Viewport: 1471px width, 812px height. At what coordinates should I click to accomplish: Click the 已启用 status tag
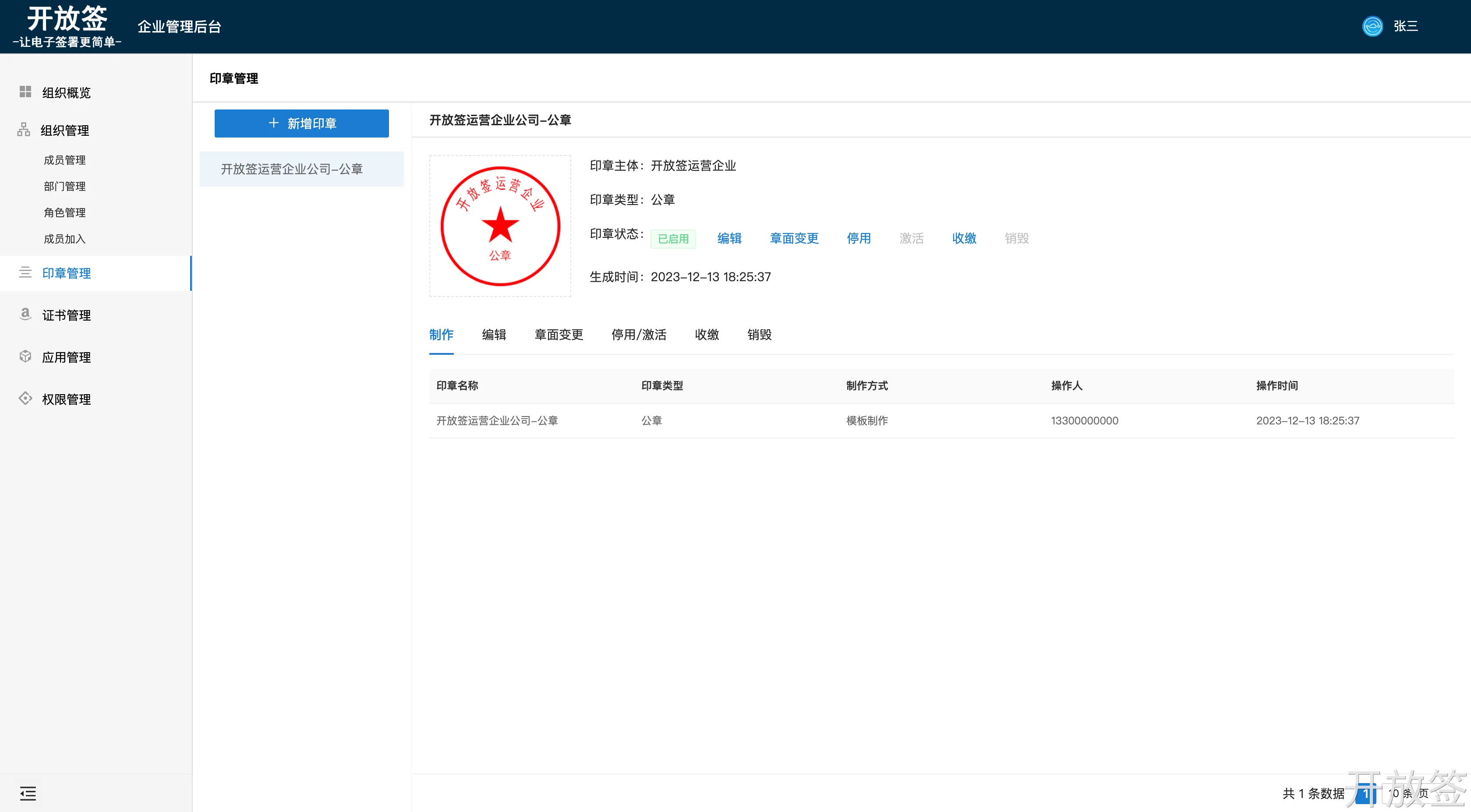pyautogui.click(x=673, y=239)
